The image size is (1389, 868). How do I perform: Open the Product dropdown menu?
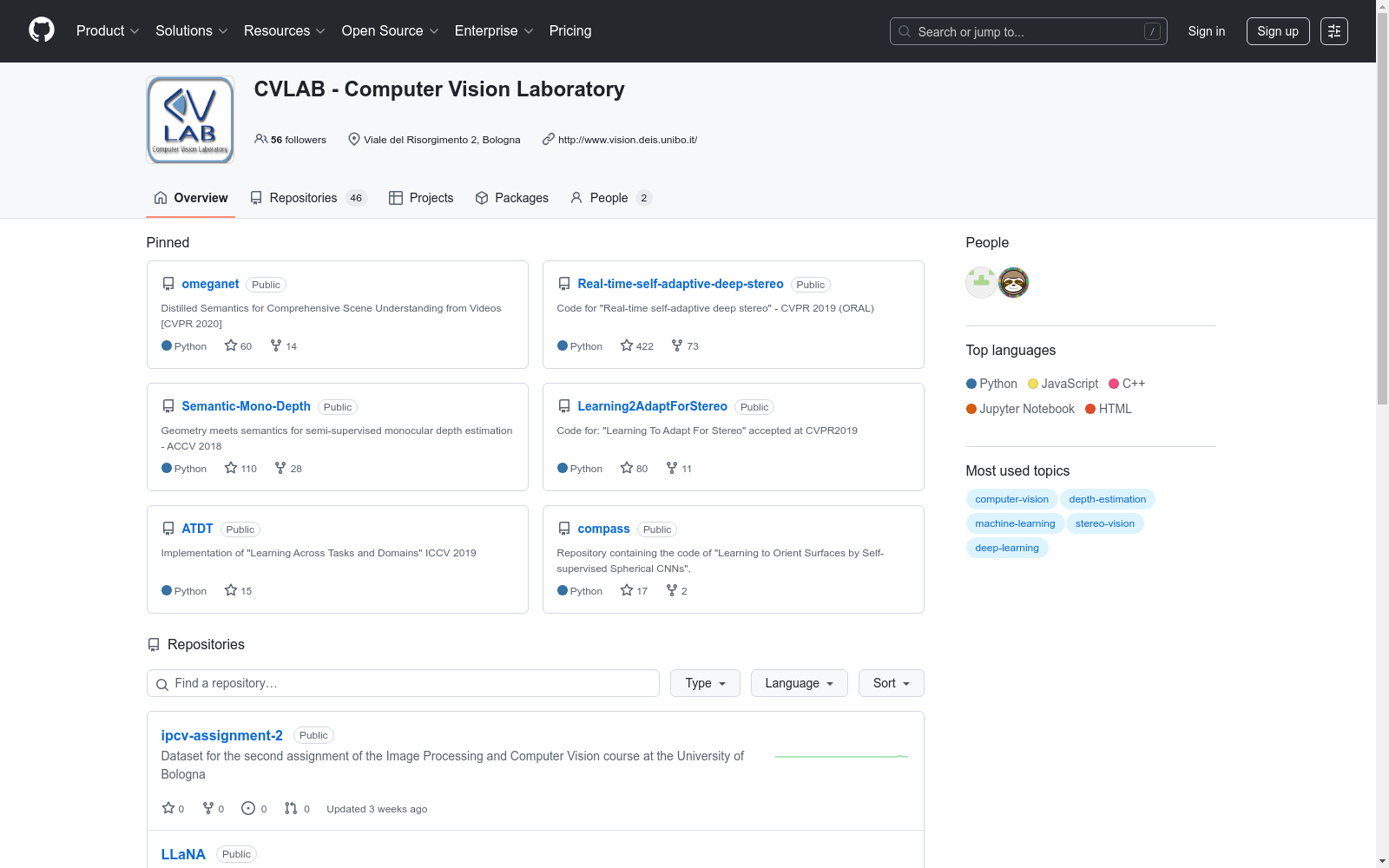click(x=108, y=31)
